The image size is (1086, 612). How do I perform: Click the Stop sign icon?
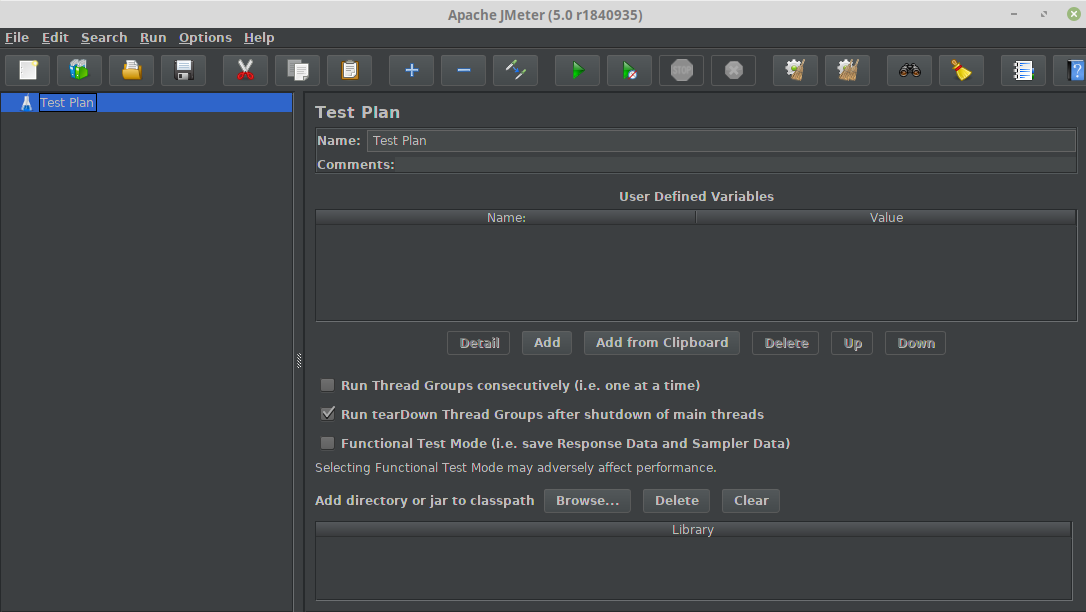pyautogui.click(x=682, y=71)
